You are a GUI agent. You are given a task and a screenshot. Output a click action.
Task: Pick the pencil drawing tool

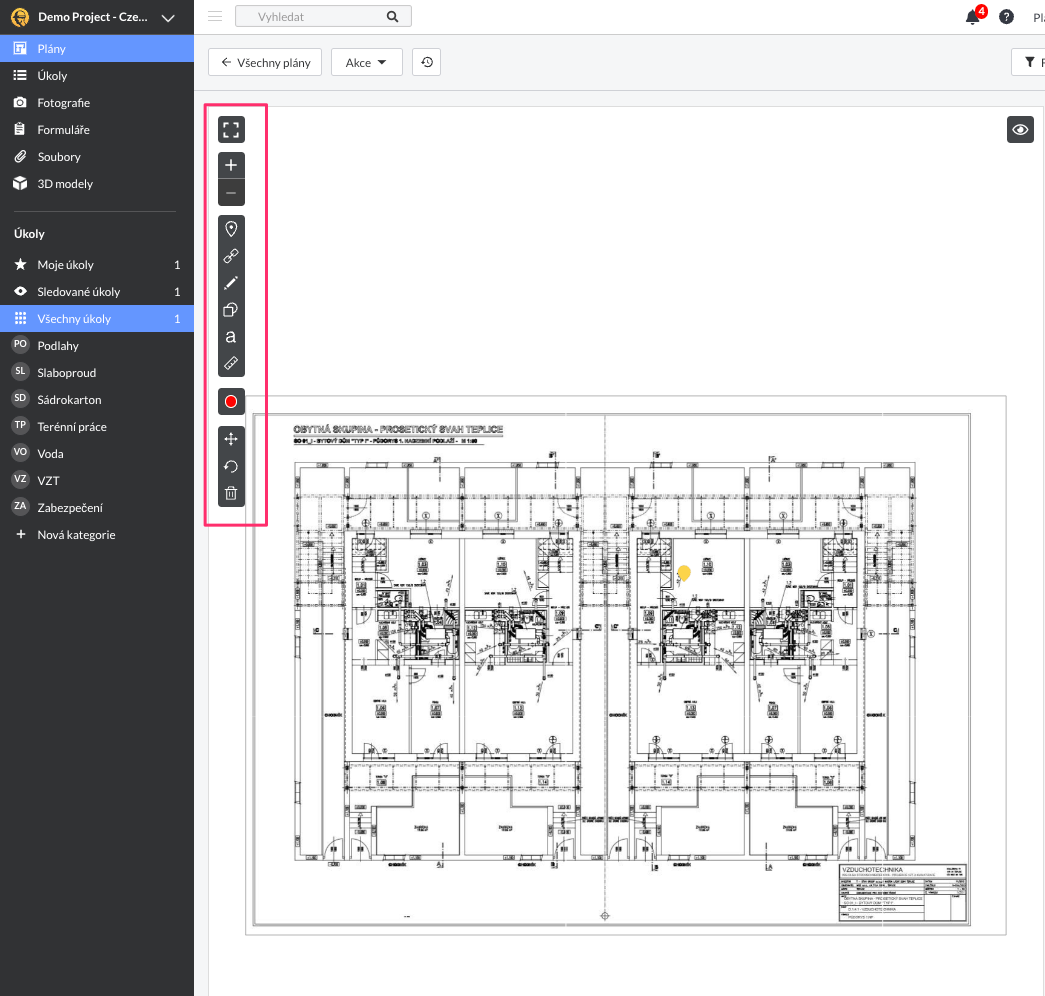231,283
